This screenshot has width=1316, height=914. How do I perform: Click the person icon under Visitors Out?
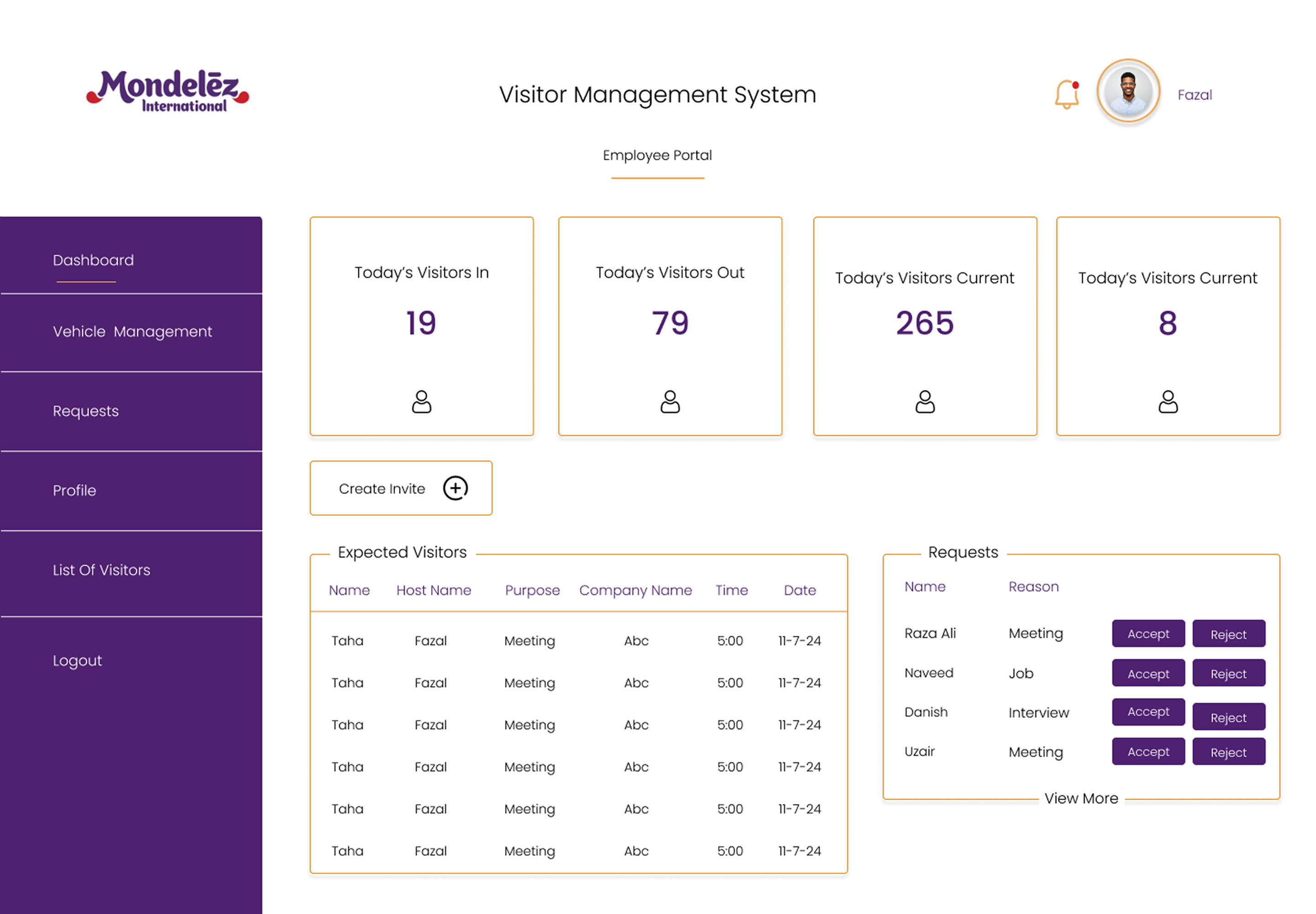[670, 401]
